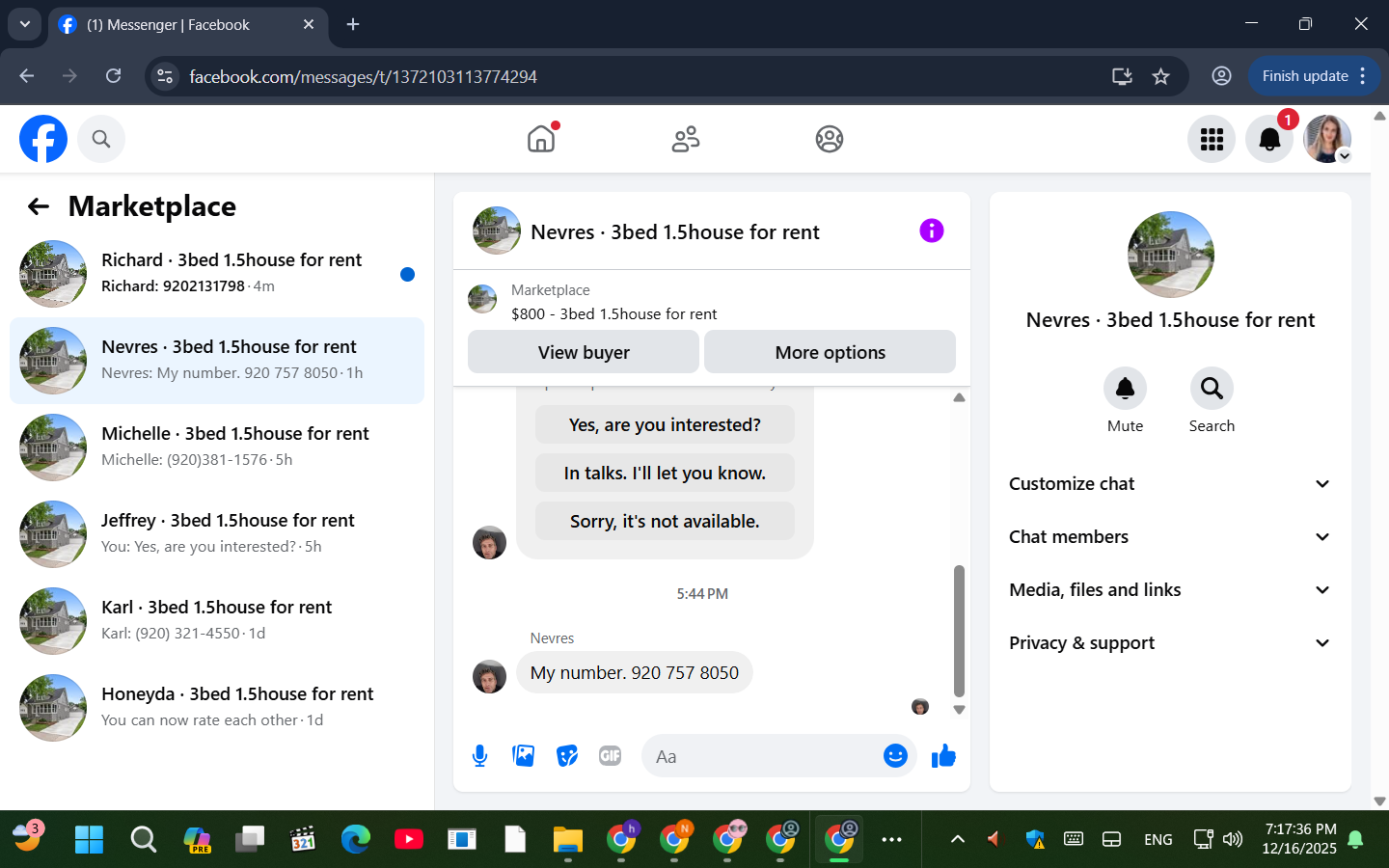
Task: Click the purple conversation info icon
Action: coord(931,231)
